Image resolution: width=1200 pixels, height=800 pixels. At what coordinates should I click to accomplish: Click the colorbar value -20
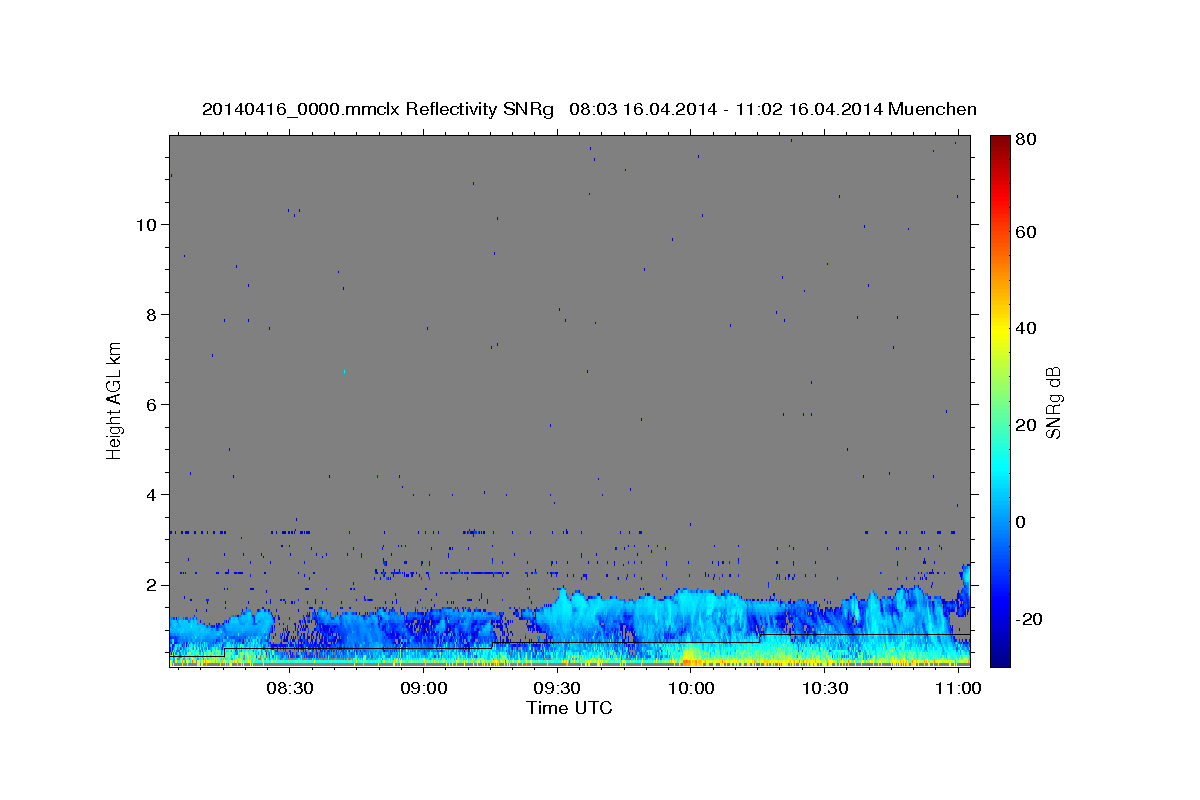[x=1029, y=619]
